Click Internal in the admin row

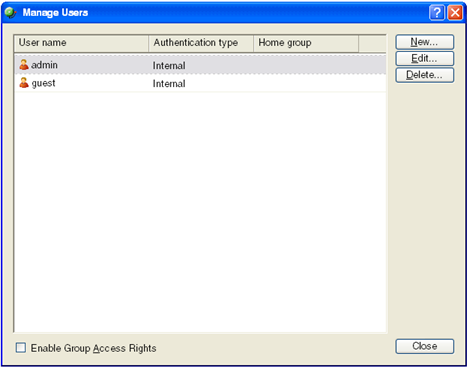[x=169, y=66]
